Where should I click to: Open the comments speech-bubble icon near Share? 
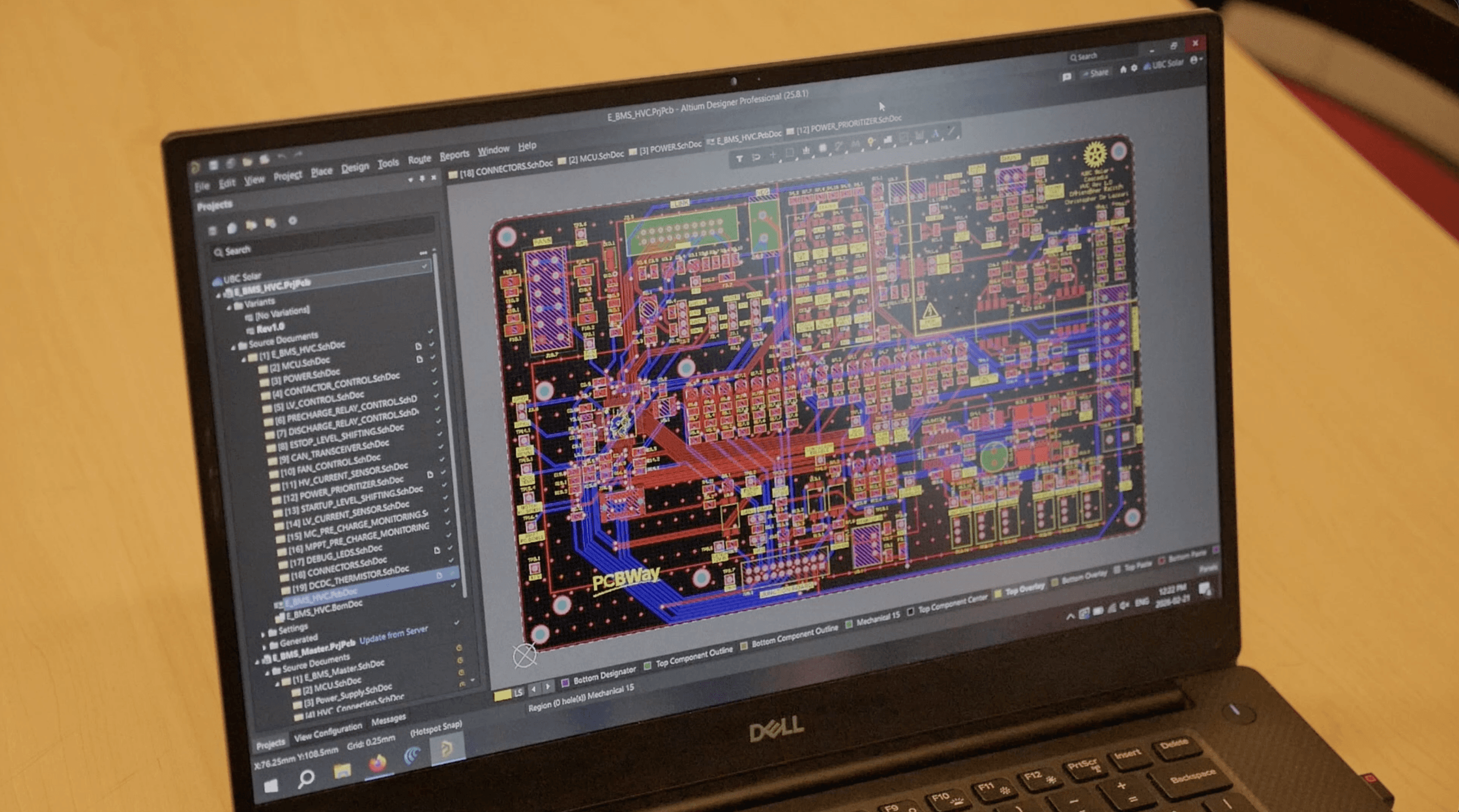click(x=1067, y=77)
